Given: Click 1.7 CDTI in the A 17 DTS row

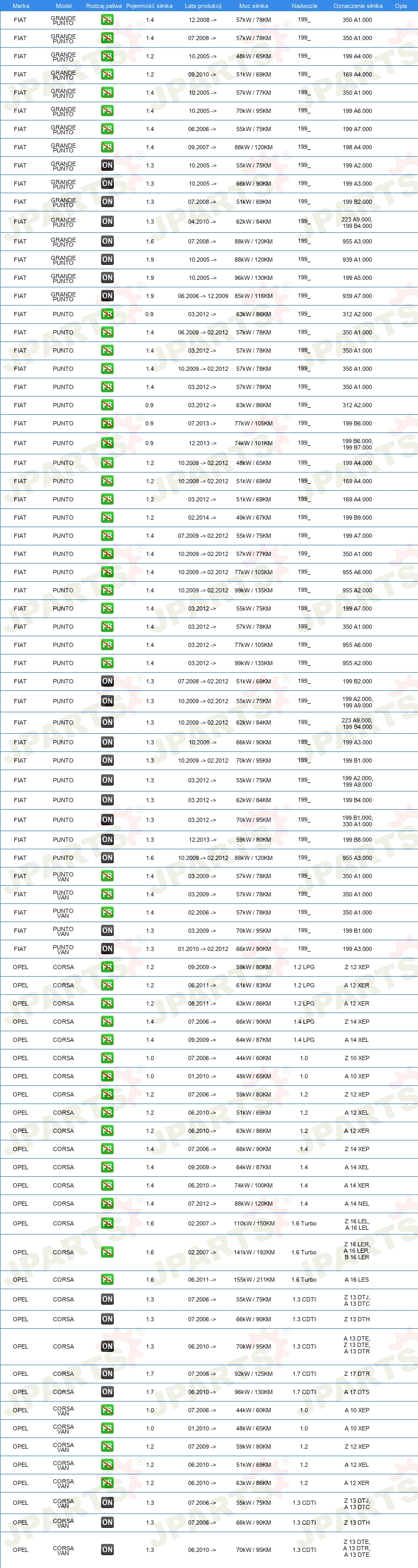Looking at the screenshot, I should coord(304,1392).
